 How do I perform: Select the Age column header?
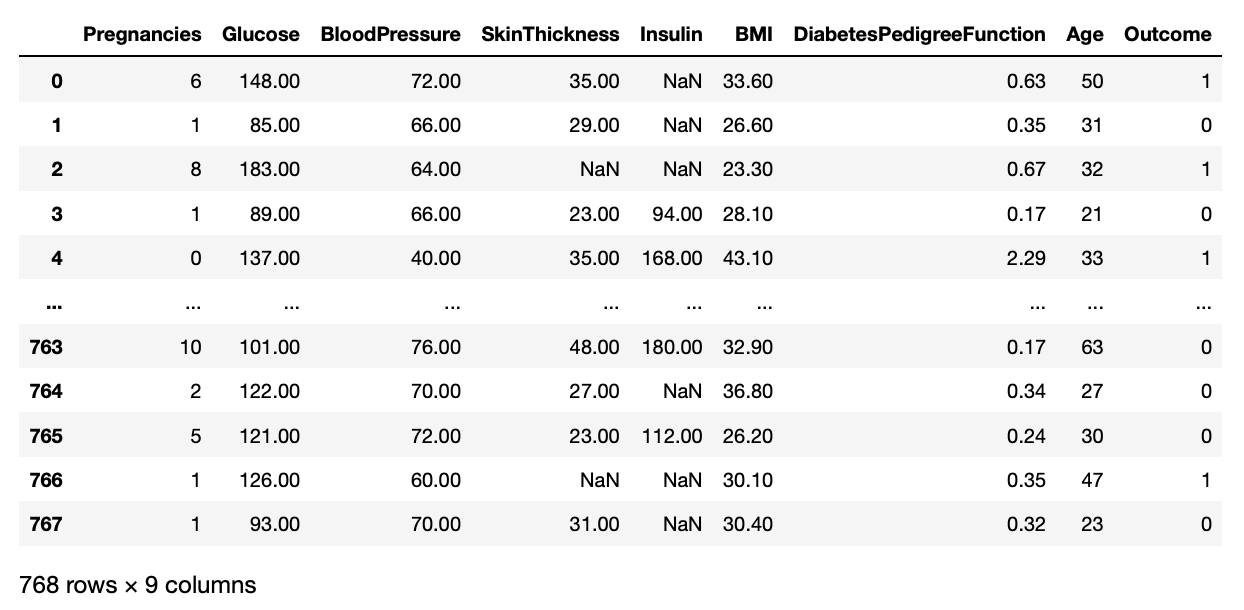1084,35
